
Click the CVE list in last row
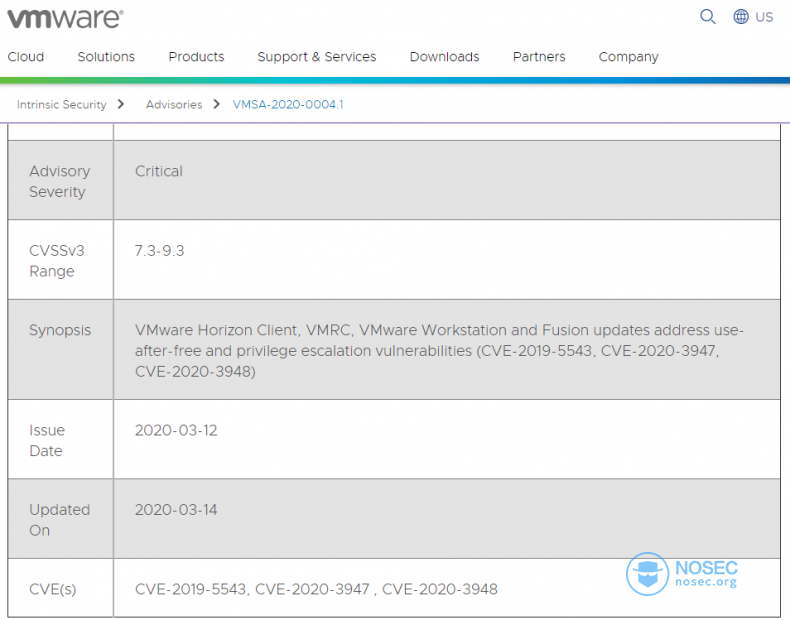click(x=316, y=589)
